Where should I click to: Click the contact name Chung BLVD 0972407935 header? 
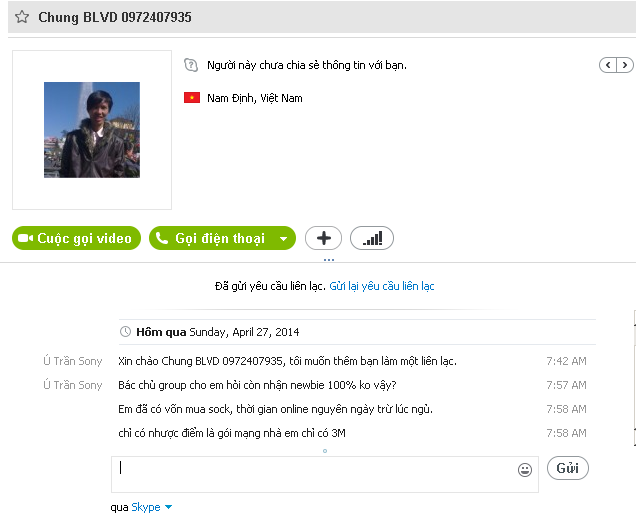[x=115, y=17]
